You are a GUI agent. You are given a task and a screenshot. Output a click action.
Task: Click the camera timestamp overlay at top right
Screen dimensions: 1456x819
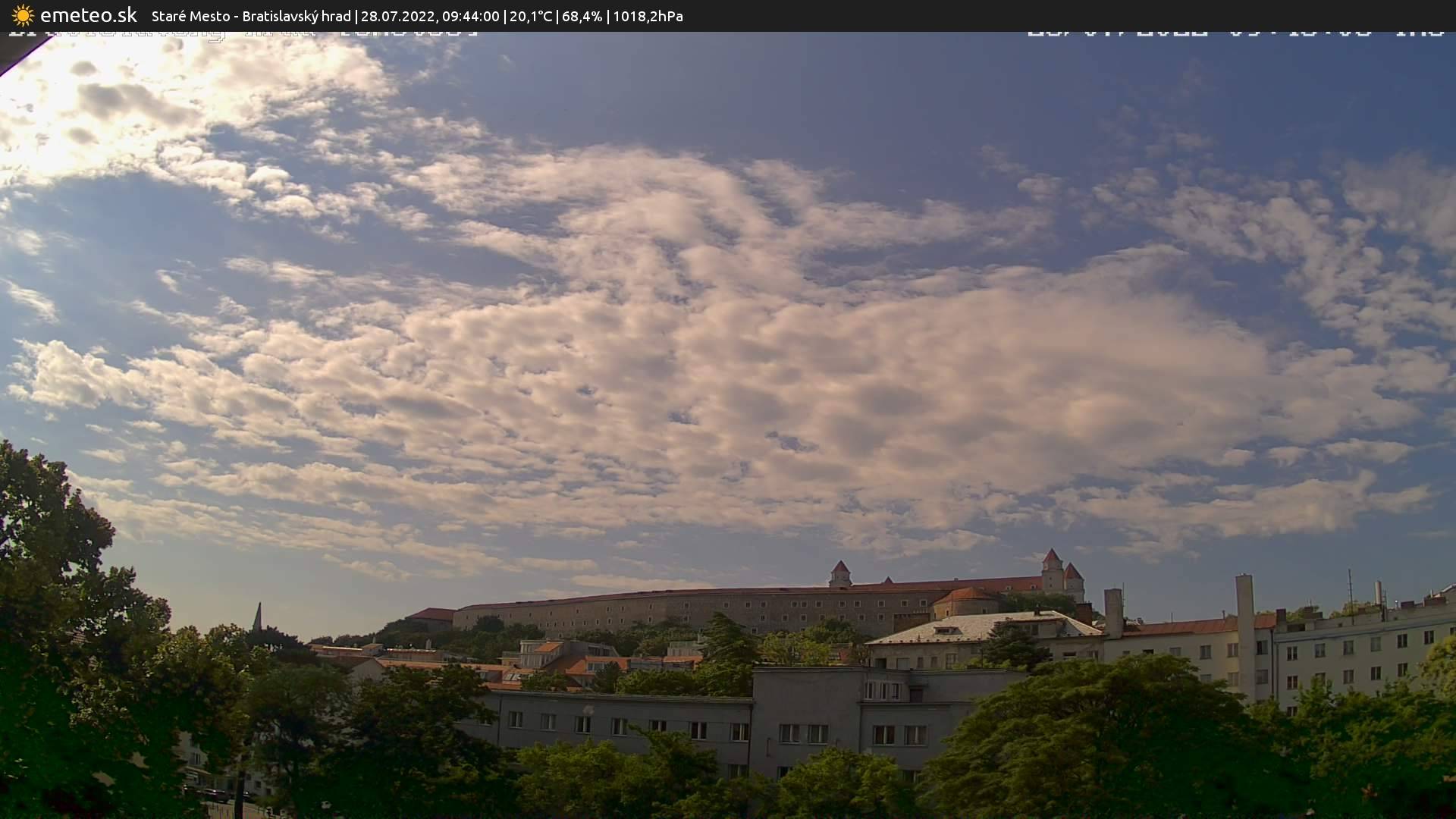click(1235, 33)
